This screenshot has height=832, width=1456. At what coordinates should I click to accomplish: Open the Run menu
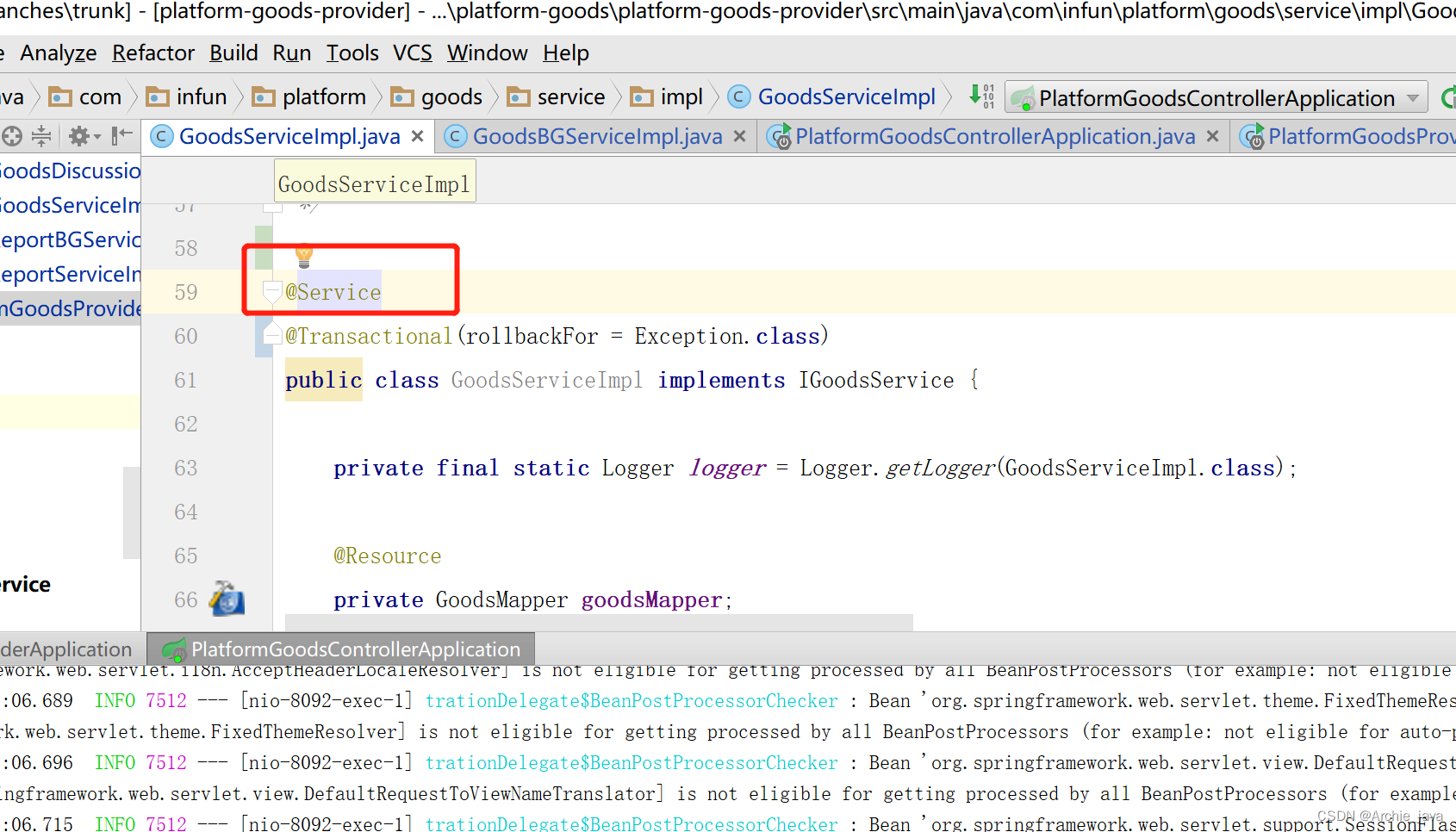(292, 53)
